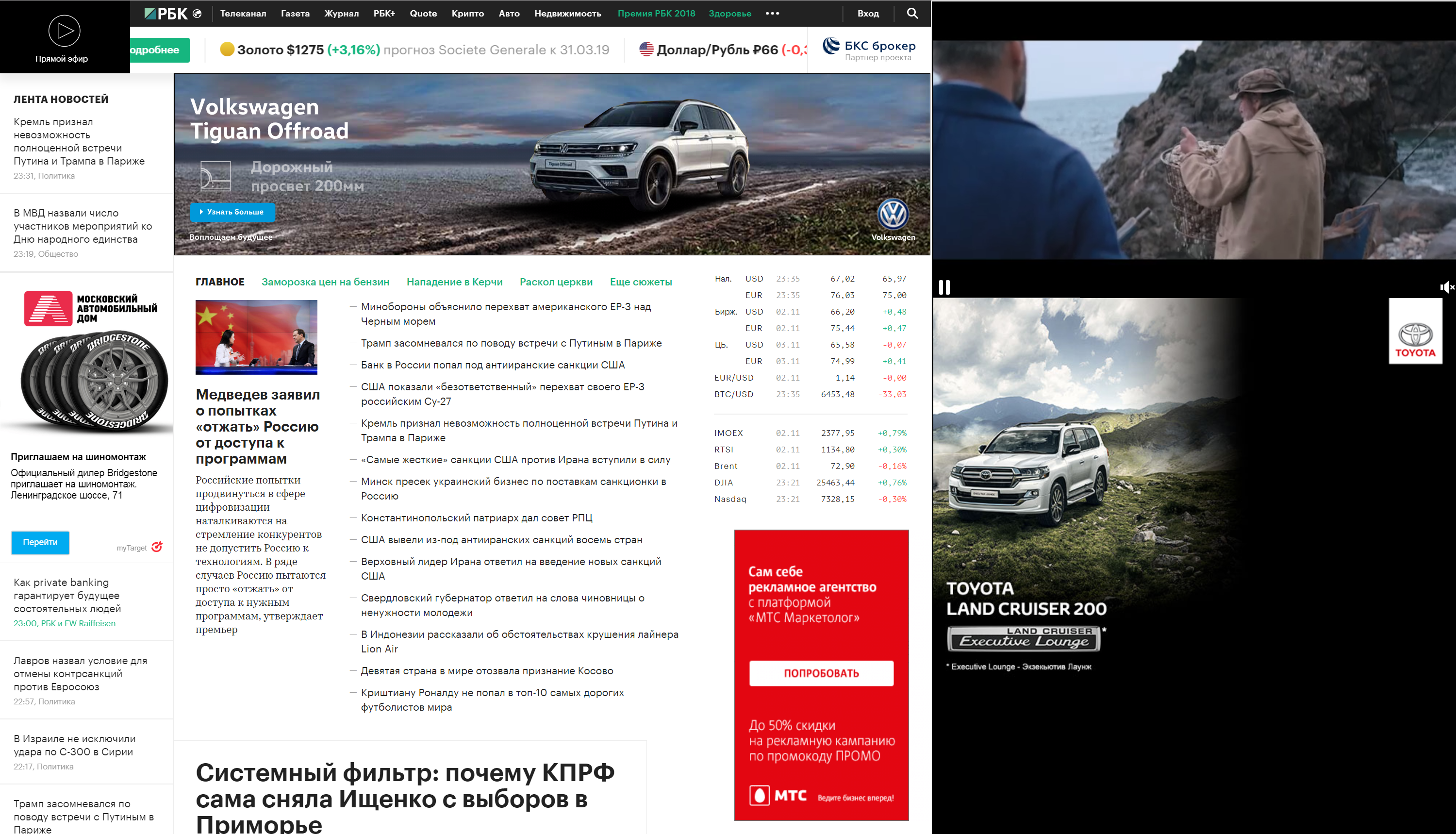Click Московский автомобильный дом logo
This screenshot has height=834, width=1456.
click(90, 308)
